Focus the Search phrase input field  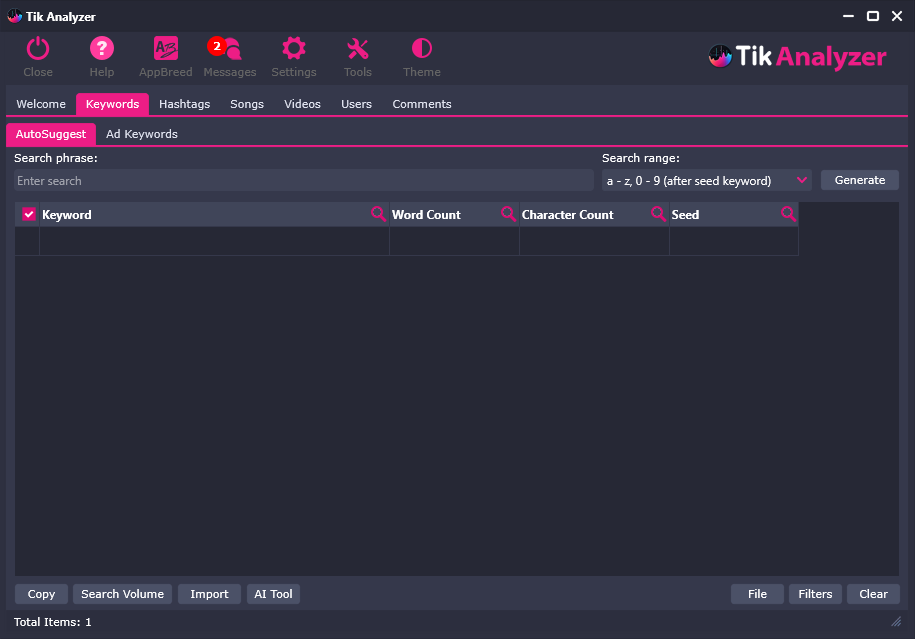pyautogui.click(x=304, y=180)
